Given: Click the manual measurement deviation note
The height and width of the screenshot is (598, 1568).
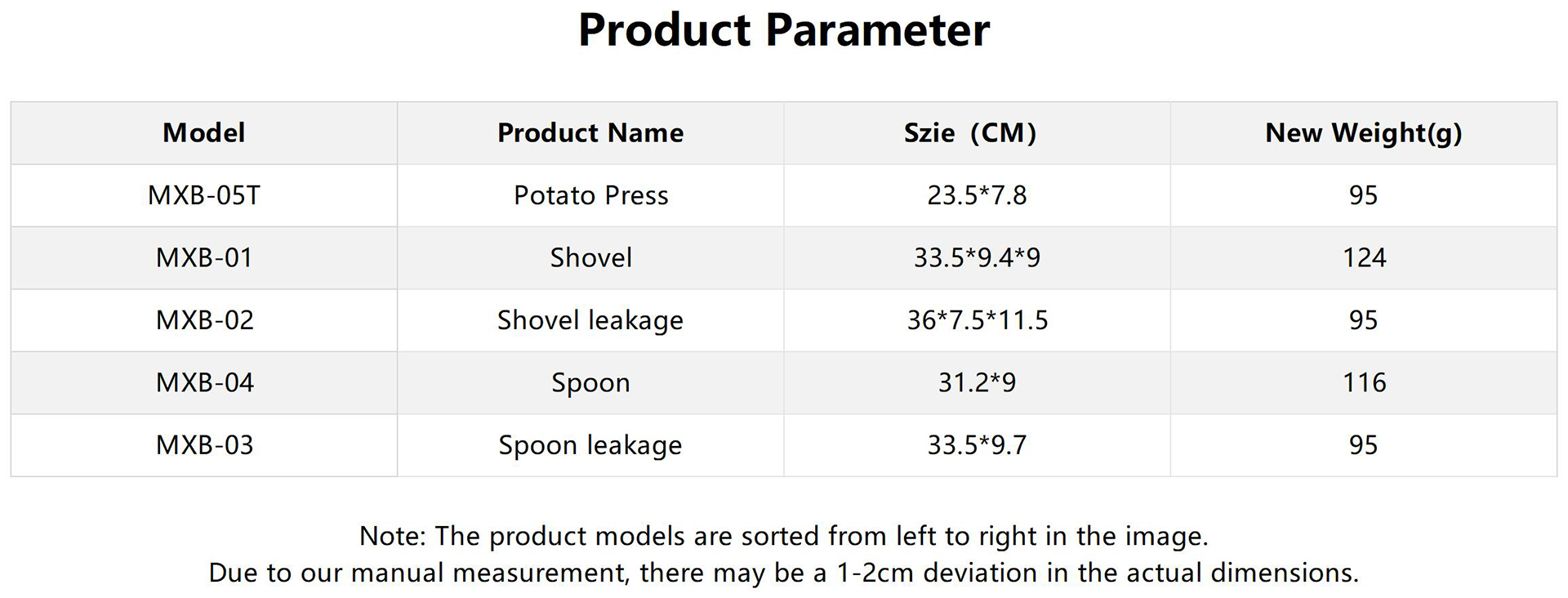Looking at the screenshot, I should 783,573.
